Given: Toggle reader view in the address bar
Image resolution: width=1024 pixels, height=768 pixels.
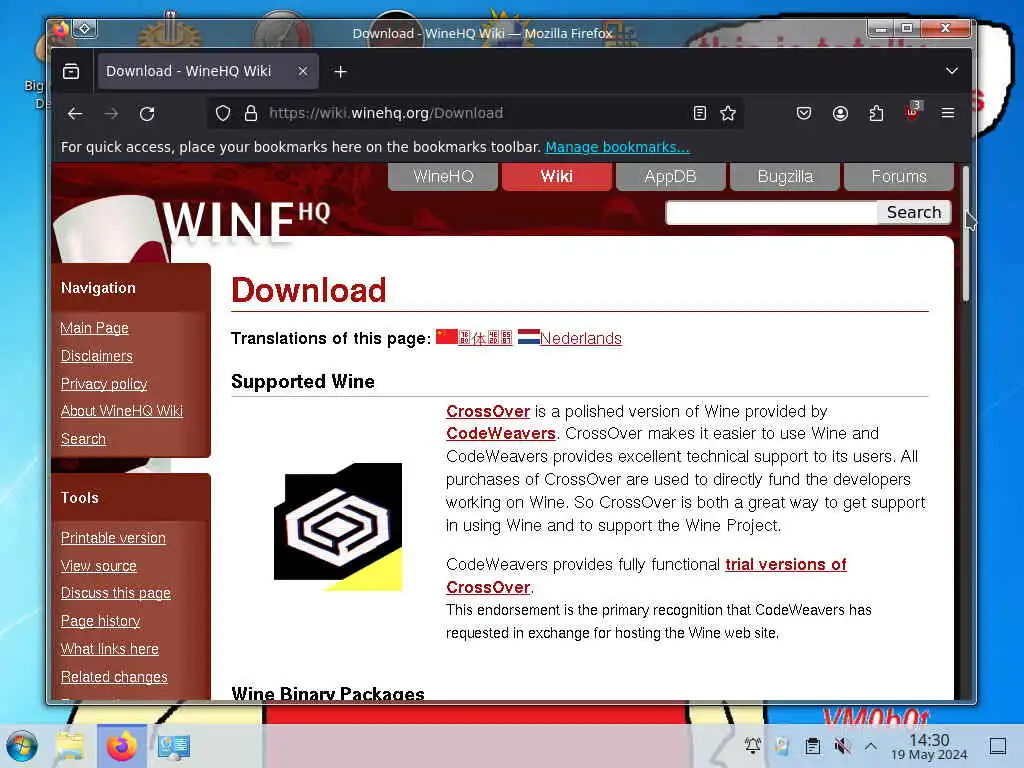Looking at the screenshot, I should click(x=699, y=114).
